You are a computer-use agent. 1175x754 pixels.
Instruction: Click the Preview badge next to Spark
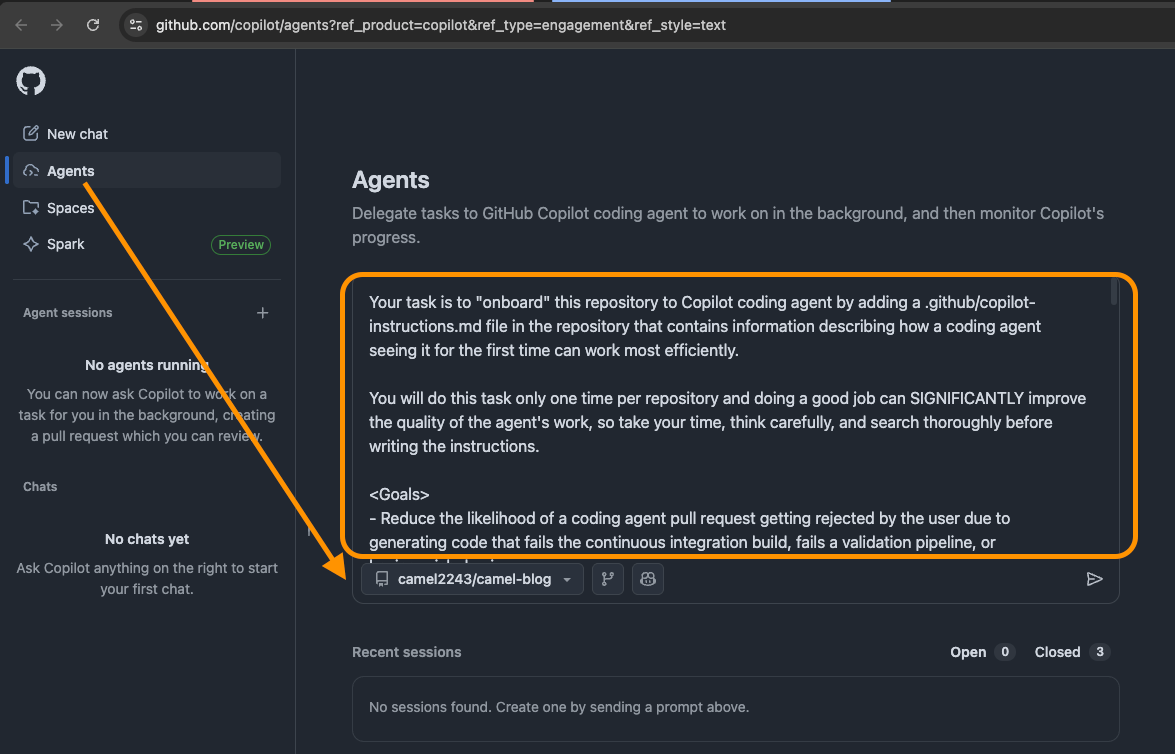[x=240, y=244]
